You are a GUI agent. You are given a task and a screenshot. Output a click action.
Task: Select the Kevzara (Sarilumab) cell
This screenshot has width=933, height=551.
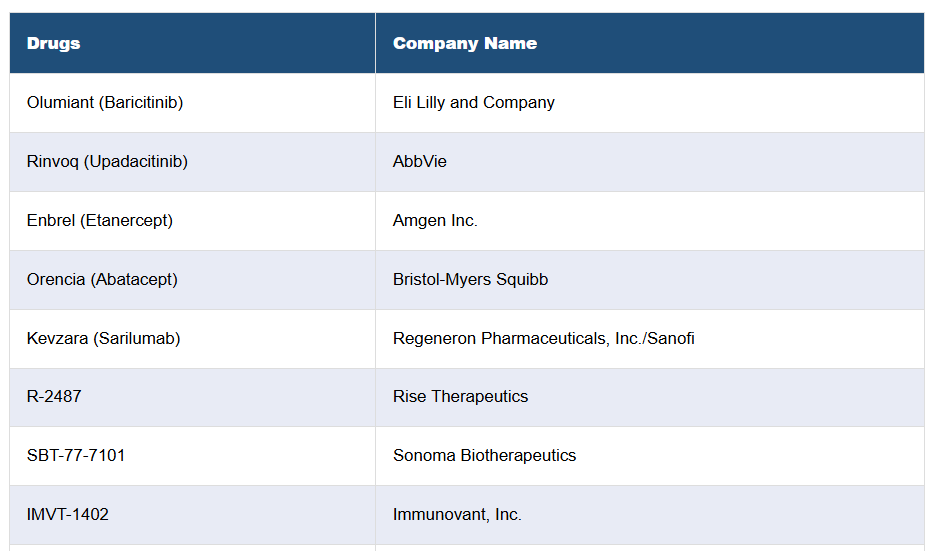pyautogui.click(x=104, y=338)
